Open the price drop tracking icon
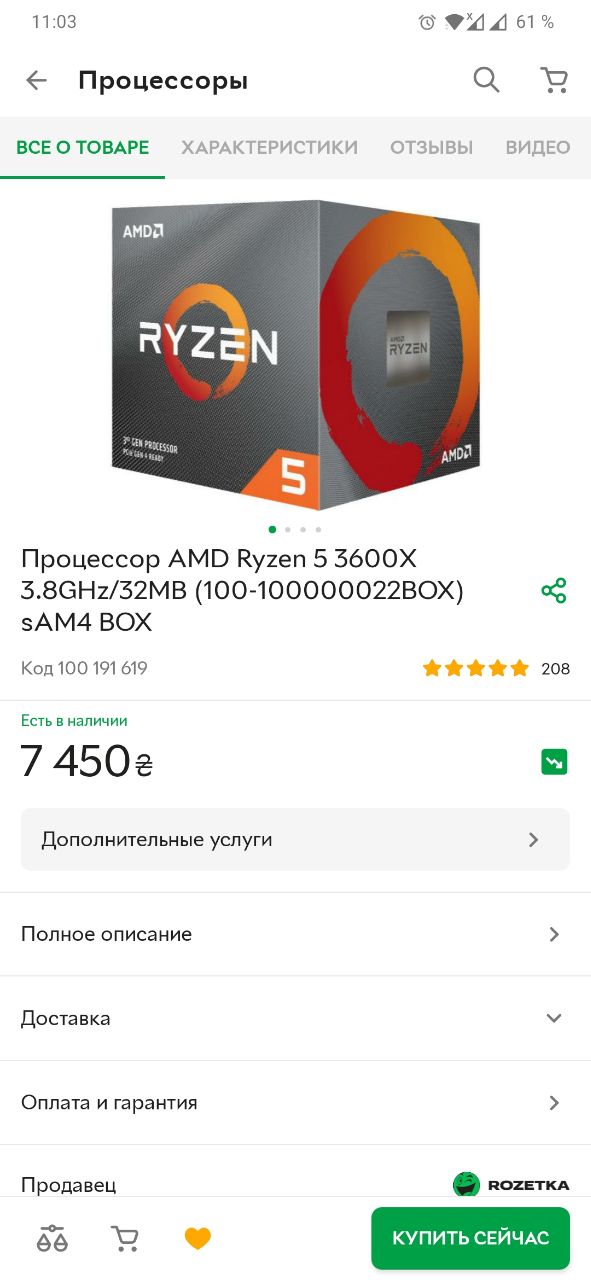This screenshot has width=591, height=1280. click(554, 762)
